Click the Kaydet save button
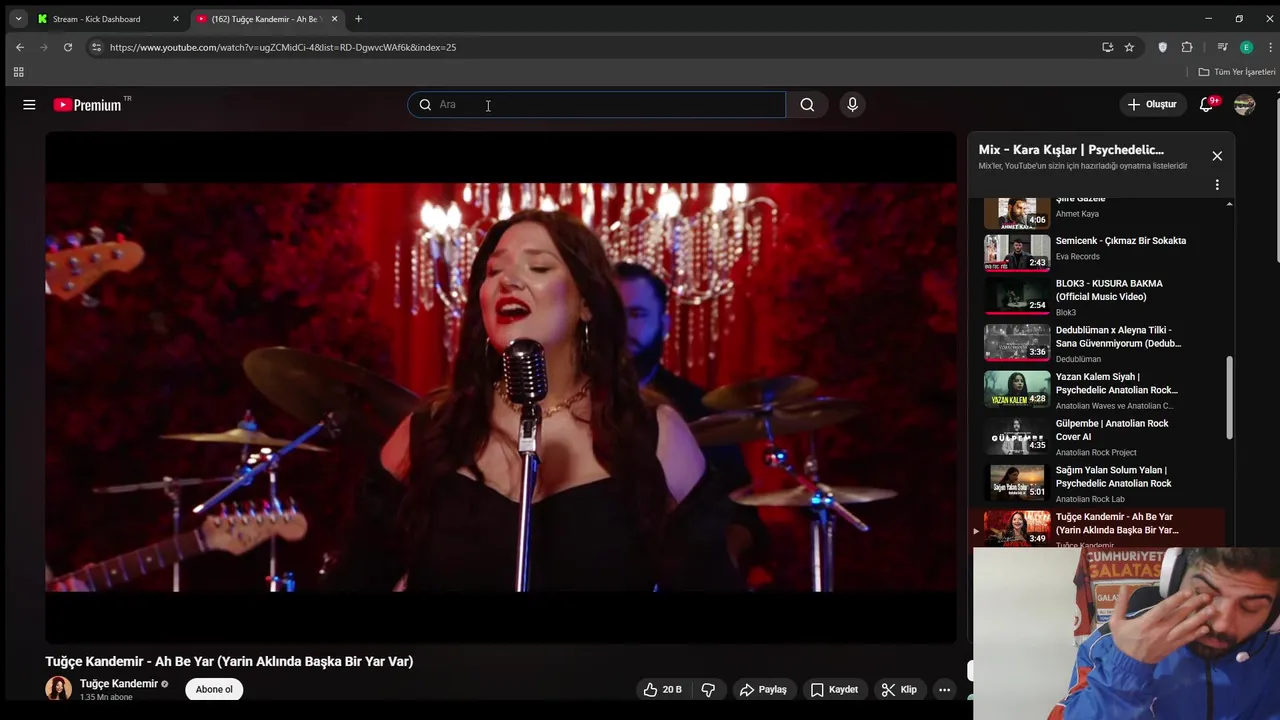Viewport: 1280px width, 720px height. point(834,689)
